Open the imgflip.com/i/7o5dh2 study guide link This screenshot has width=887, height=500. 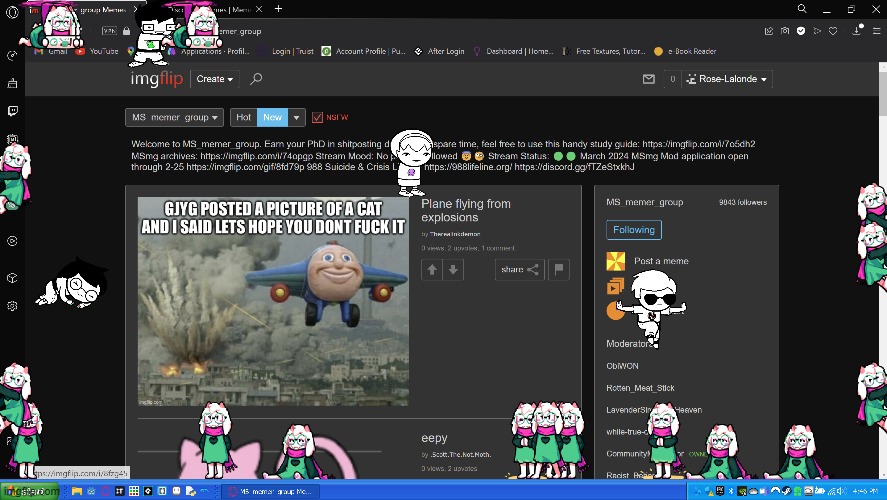[x=699, y=144]
